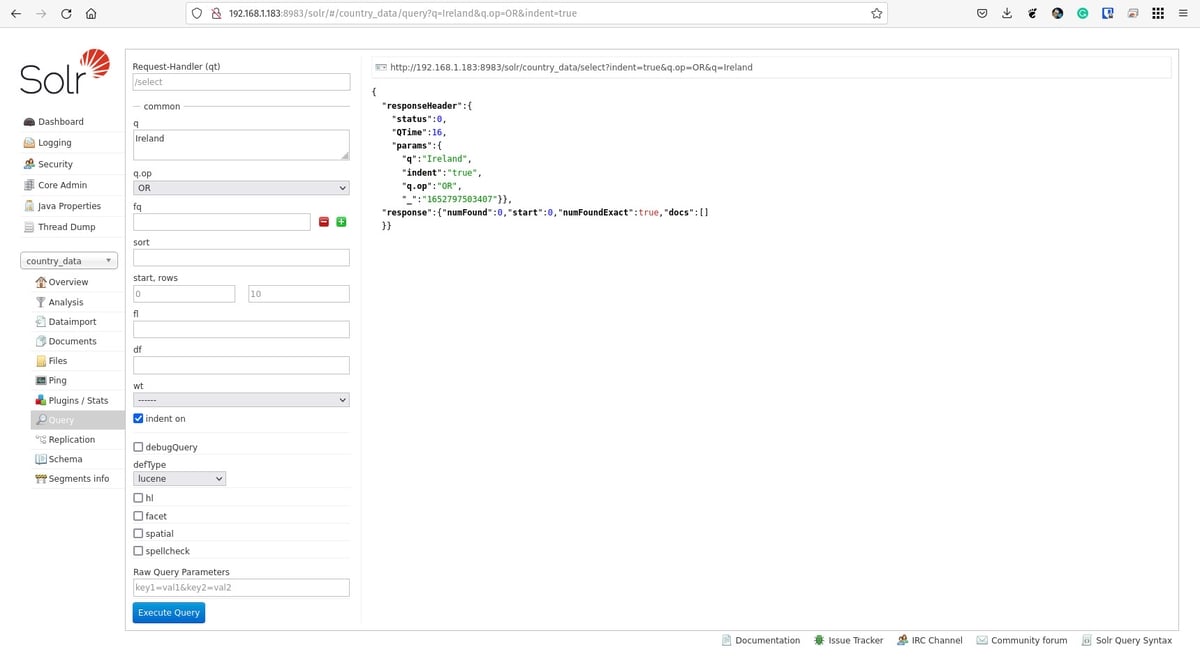Image resolution: width=1200 pixels, height=663 pixels.
Task: Enable the facet checkbox
Action: click(x=138, y=516)
